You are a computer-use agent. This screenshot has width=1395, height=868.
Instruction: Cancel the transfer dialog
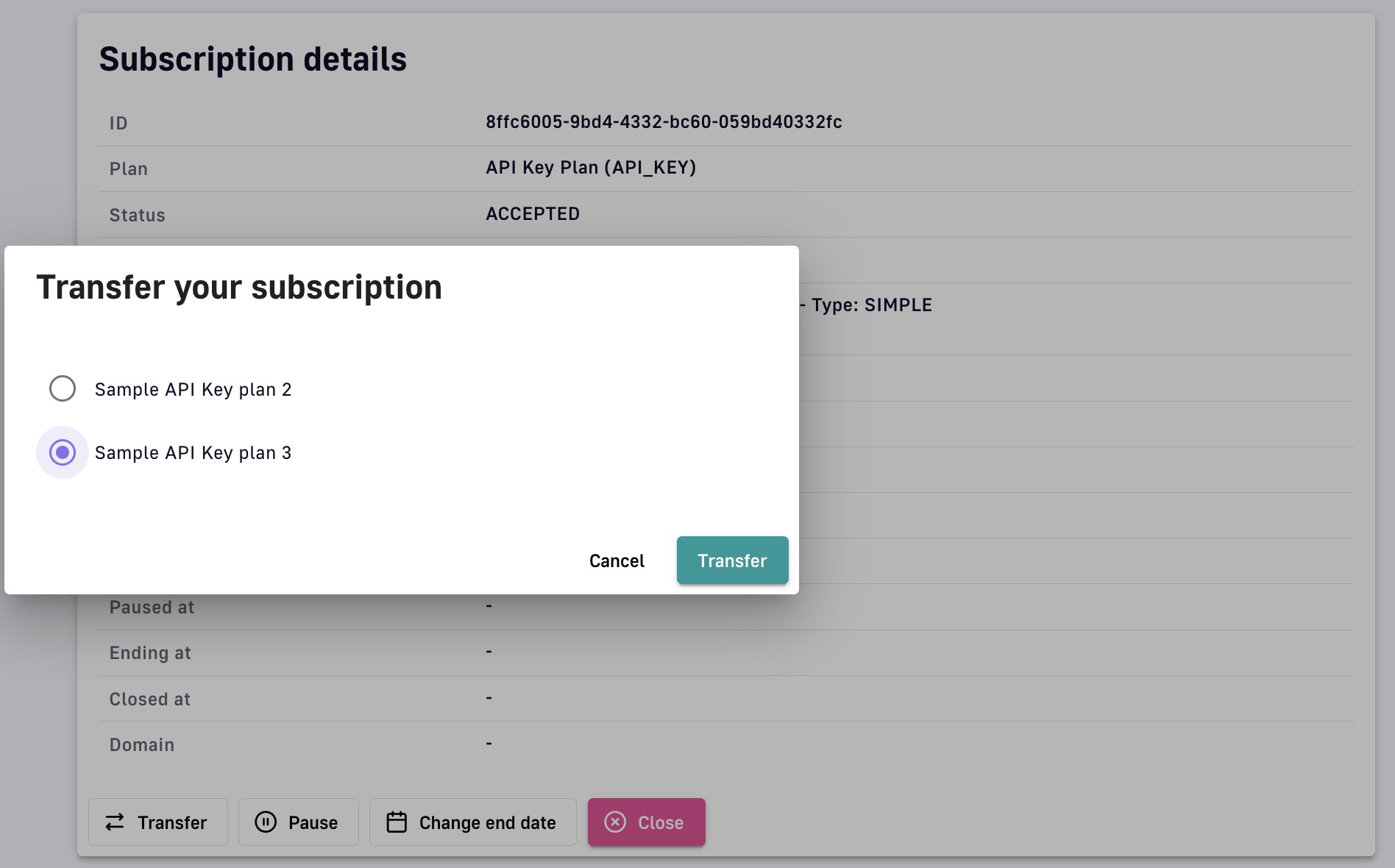tap(617, 561)
